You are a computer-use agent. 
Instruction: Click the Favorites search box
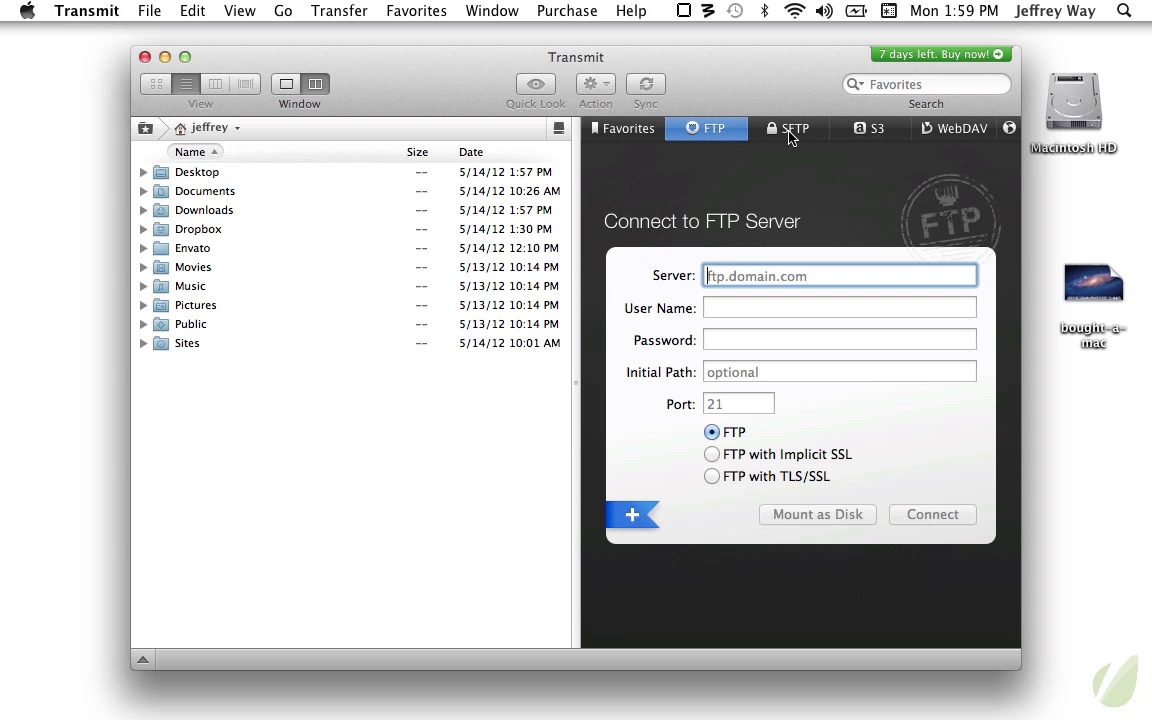pyautogui.click(x=926, y=84)
